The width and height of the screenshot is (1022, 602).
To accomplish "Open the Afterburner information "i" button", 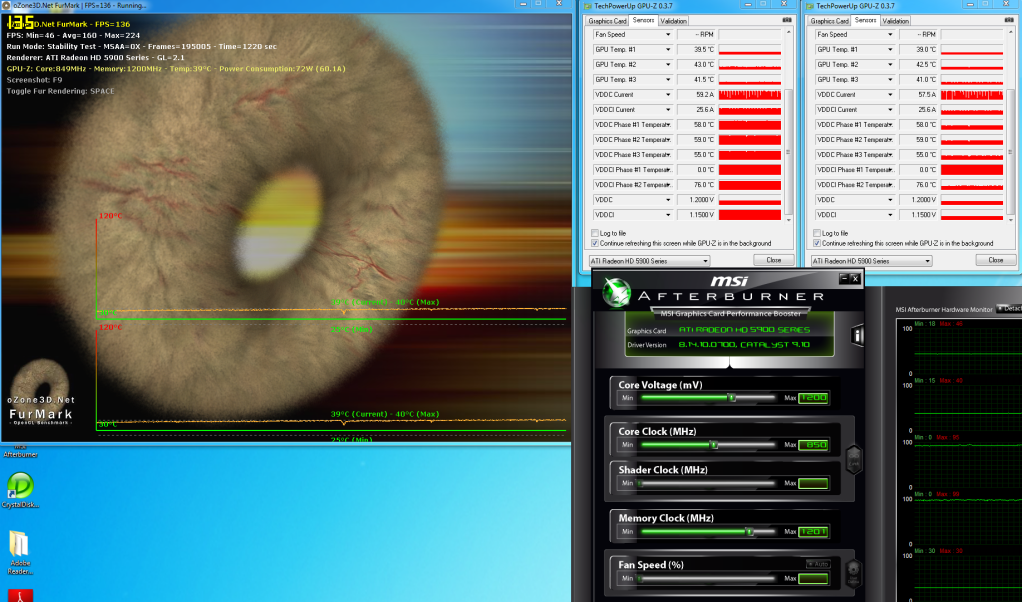I will tap(858, 336).
